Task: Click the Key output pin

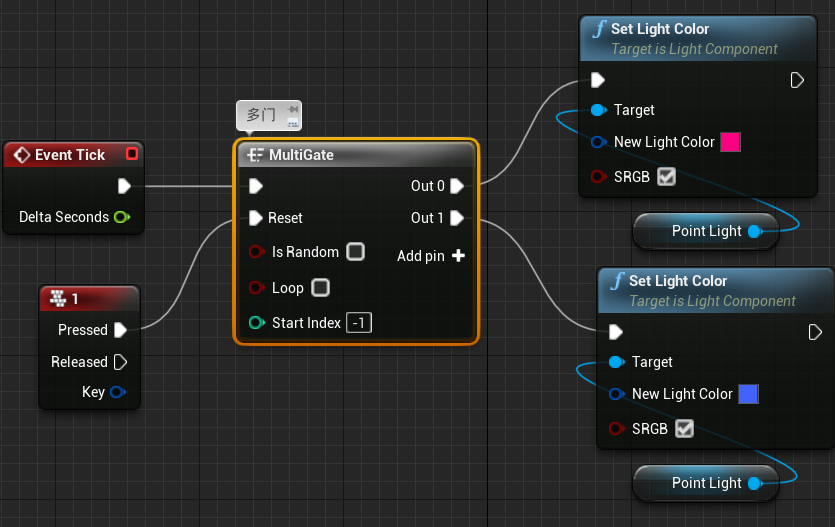Action: coord(118,392)
